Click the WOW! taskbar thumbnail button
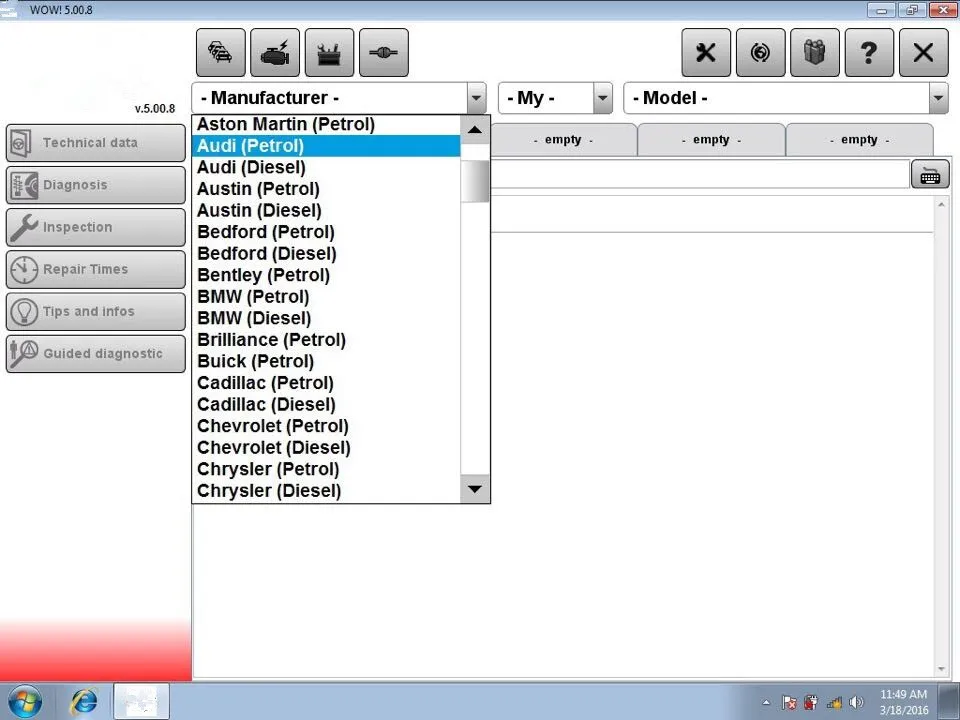Screen dimensions: 960x720 (x=141, y=702)
